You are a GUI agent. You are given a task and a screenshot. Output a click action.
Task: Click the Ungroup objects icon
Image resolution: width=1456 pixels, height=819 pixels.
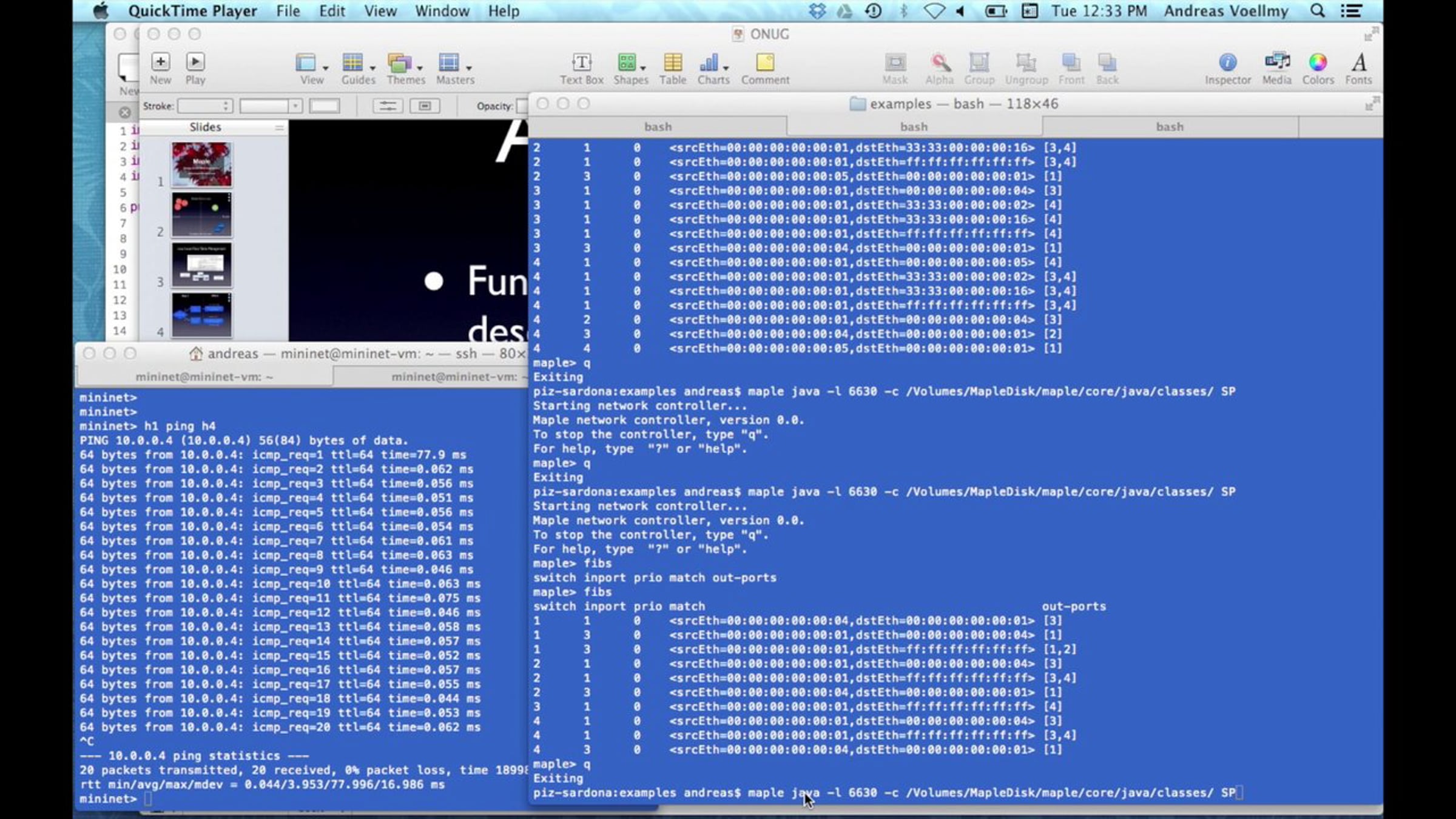[1026, 62]
